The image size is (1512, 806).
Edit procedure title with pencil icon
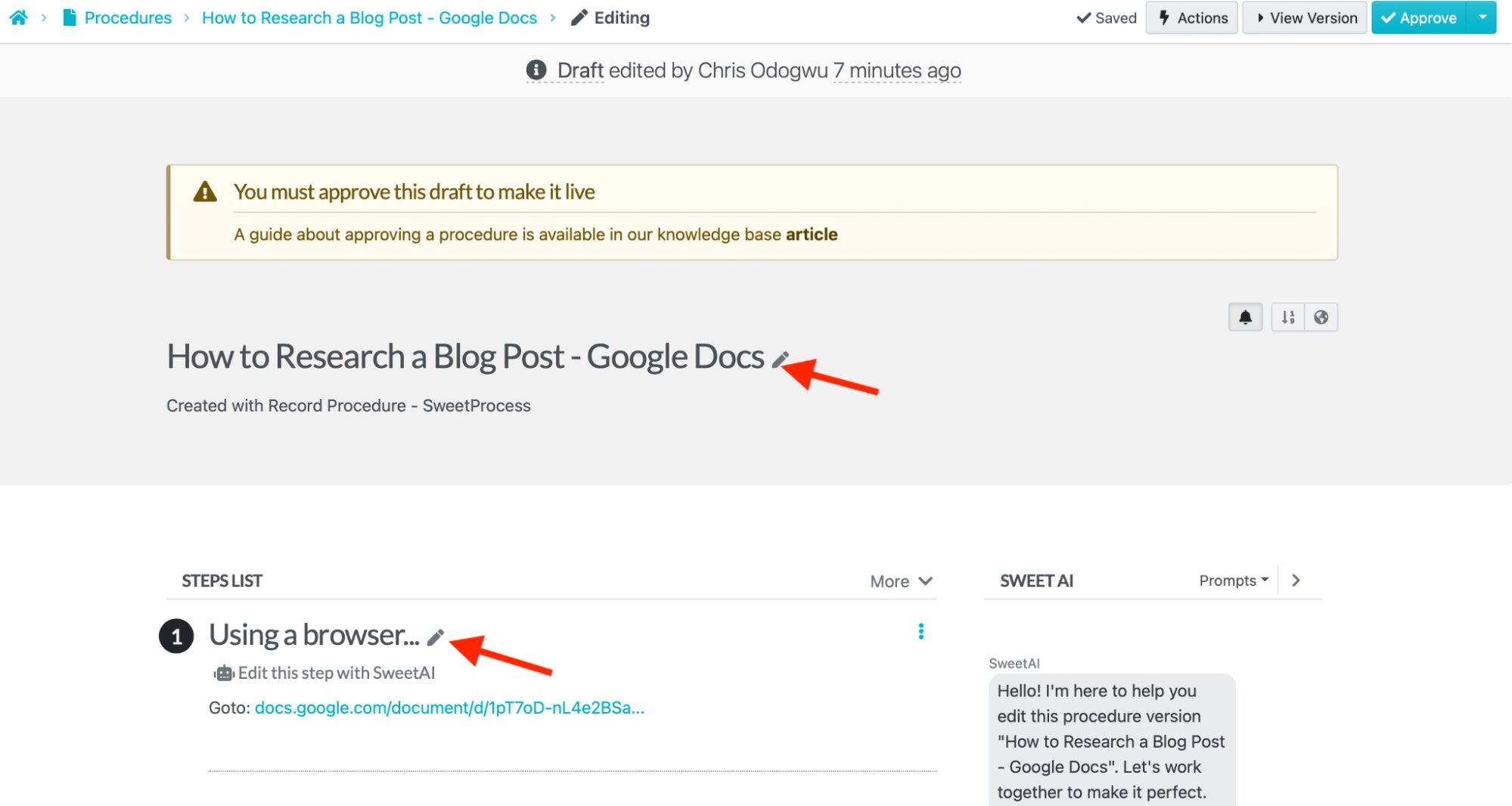[781, 359]
